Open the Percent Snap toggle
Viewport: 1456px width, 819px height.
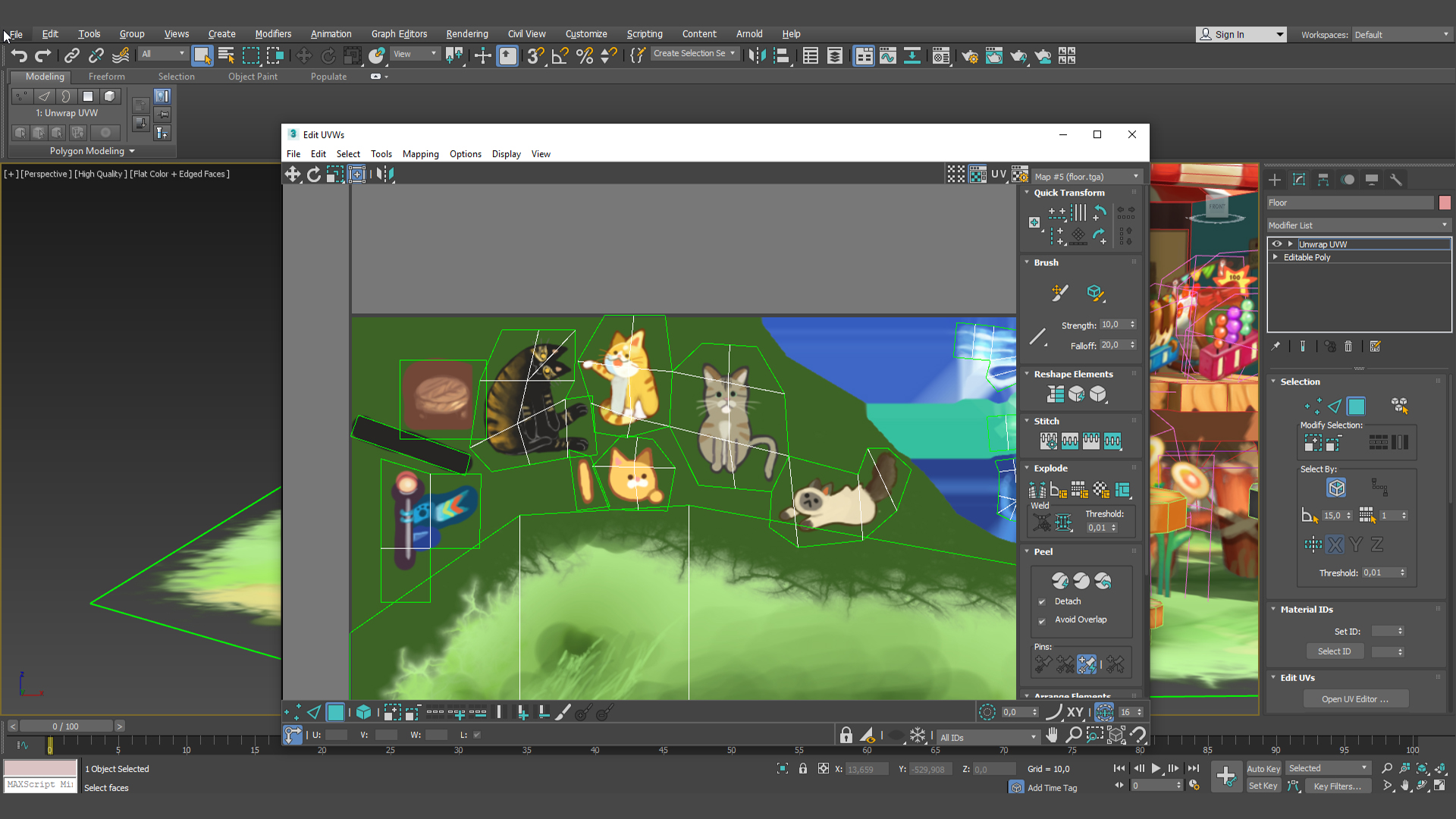tap(585, 55)
